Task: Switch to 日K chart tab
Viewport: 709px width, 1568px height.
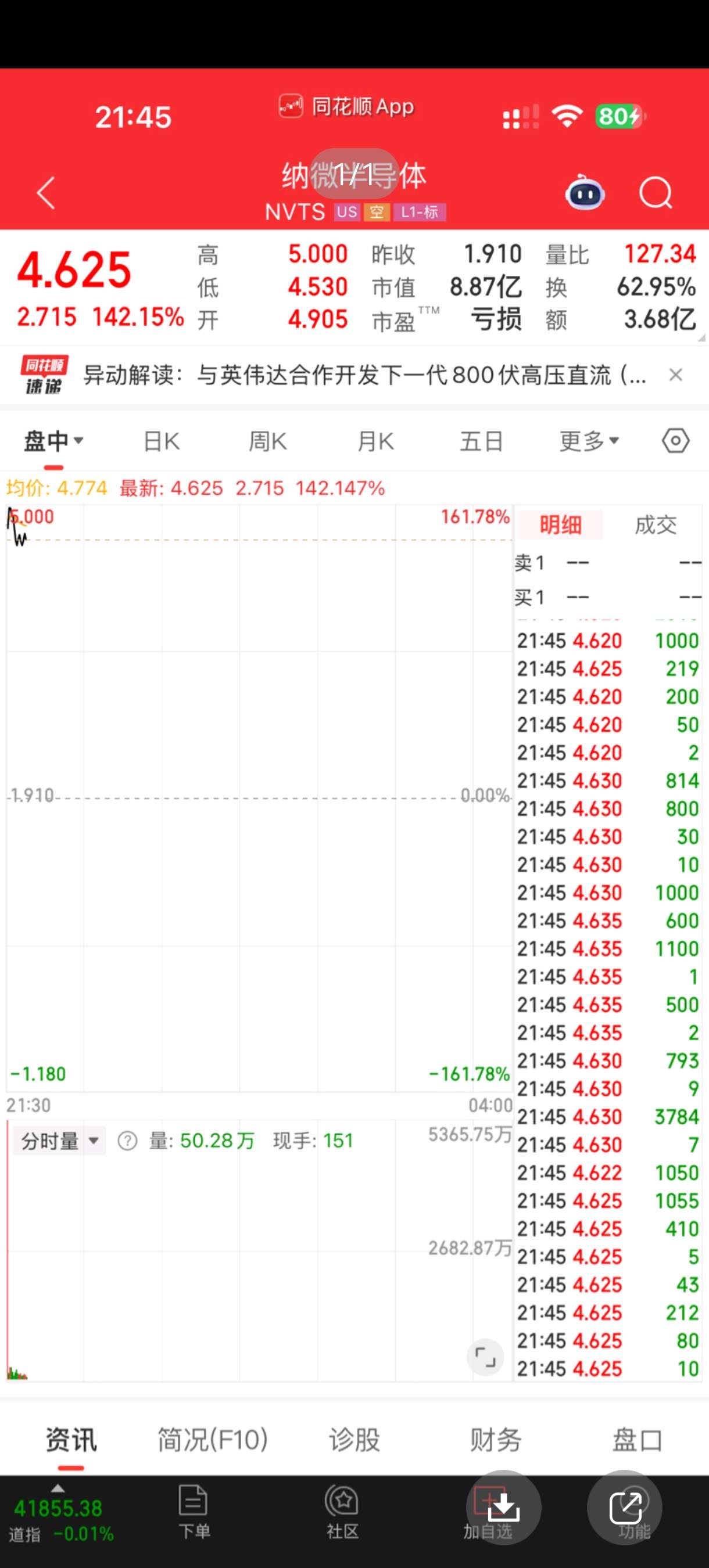Action: tap(162, 441)
